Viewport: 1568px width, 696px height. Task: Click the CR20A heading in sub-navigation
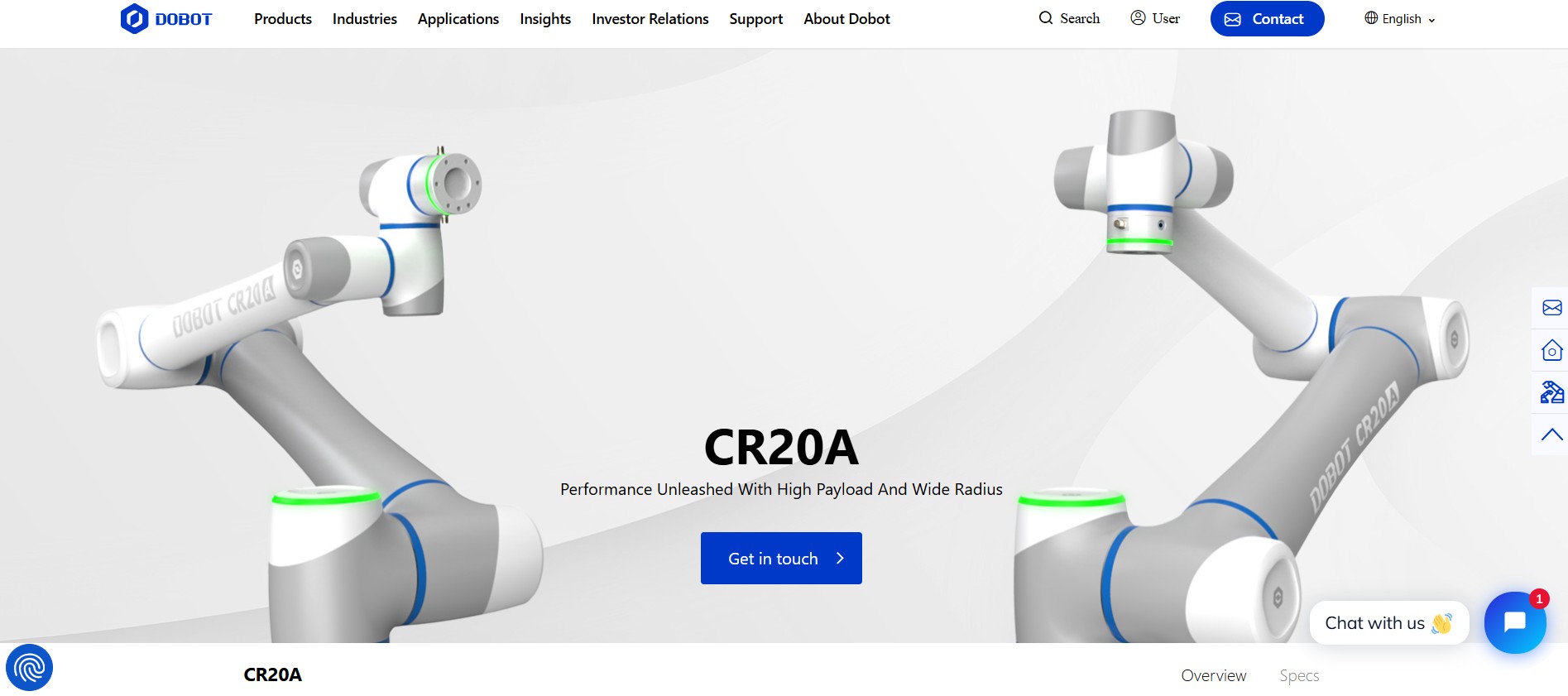click(x=272, y=674)
